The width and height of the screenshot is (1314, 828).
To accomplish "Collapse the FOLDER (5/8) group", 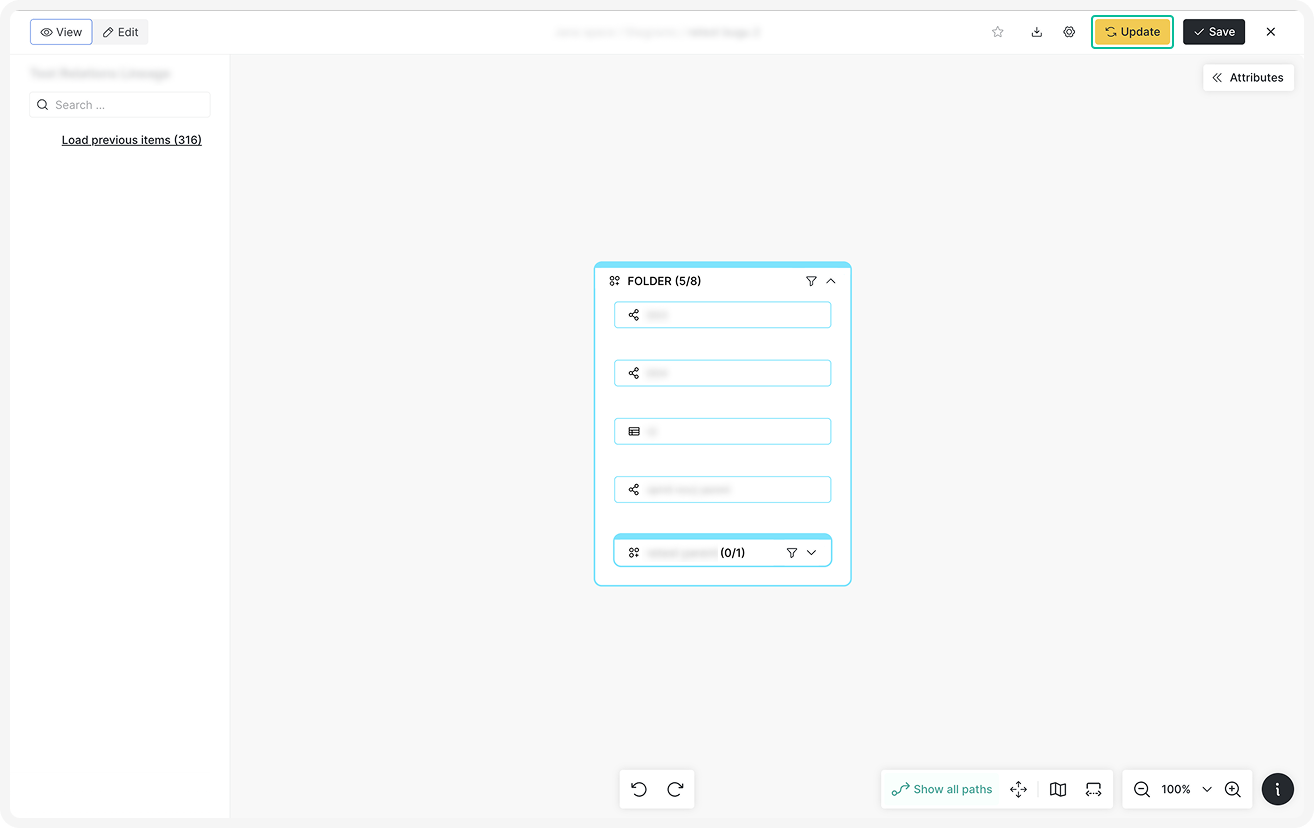I will click(x=831, y=281).
